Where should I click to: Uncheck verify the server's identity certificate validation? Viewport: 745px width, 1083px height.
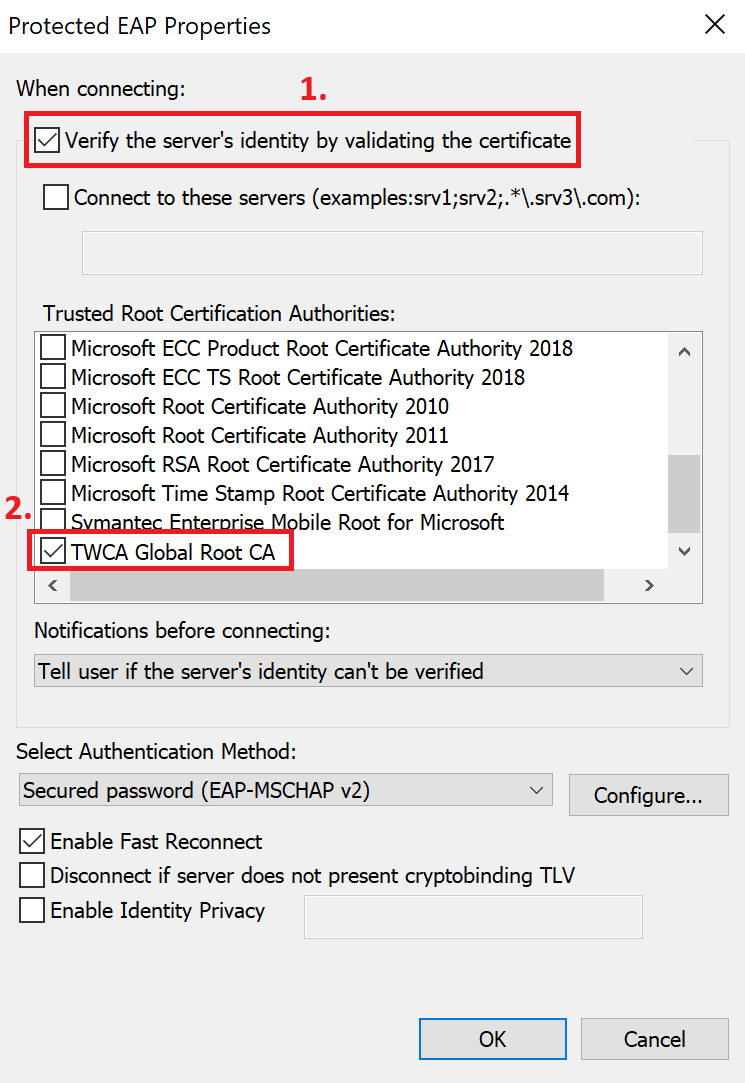[x=47, y=140]
